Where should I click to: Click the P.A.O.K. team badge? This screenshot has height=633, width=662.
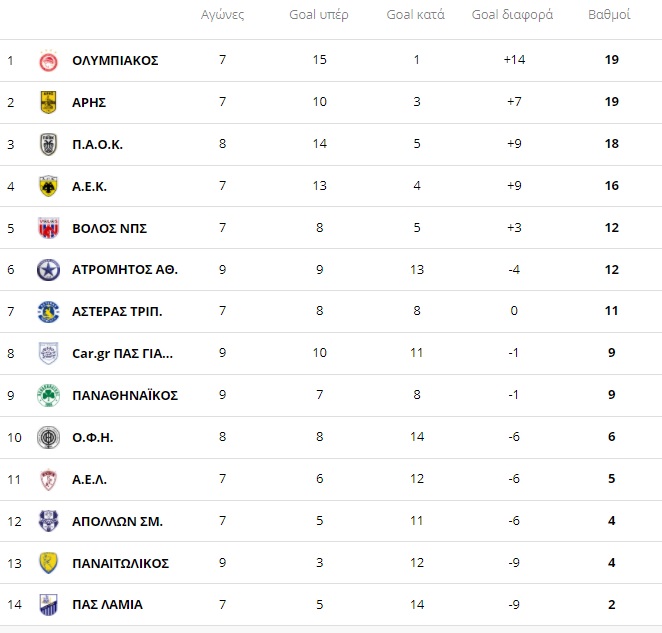point(49,144)
